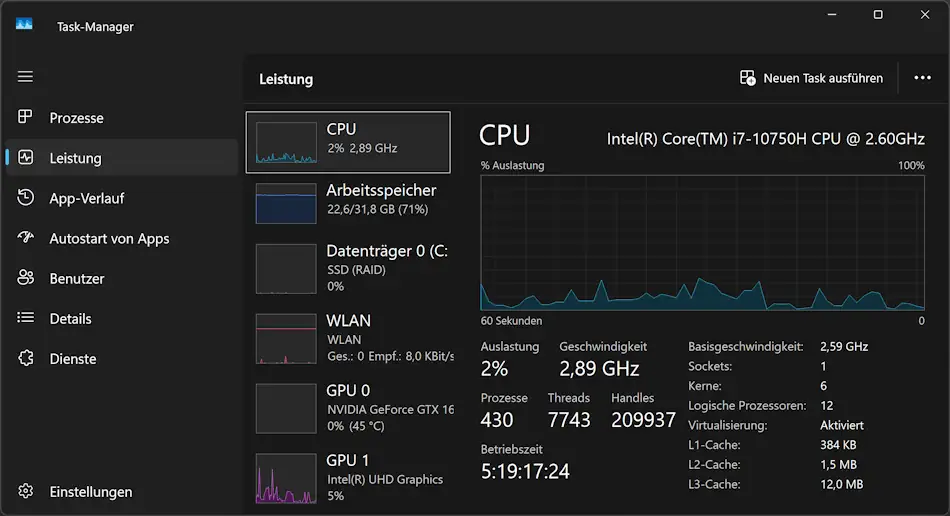Click the Task-Manager app icon in title bar
Image resolution: width=950 pixels, height=516 pixels.
click(24, 25)
